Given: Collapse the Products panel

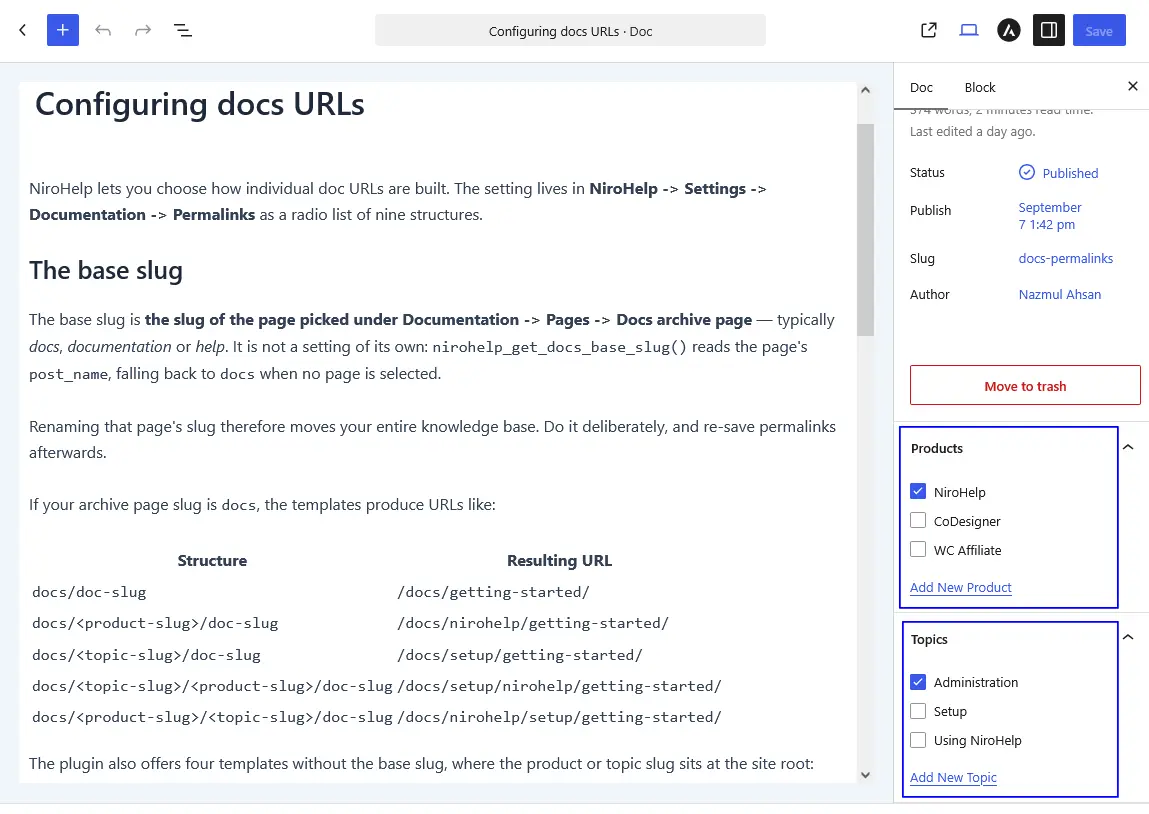Looking at the screenshot, I should click(1128, 447).
